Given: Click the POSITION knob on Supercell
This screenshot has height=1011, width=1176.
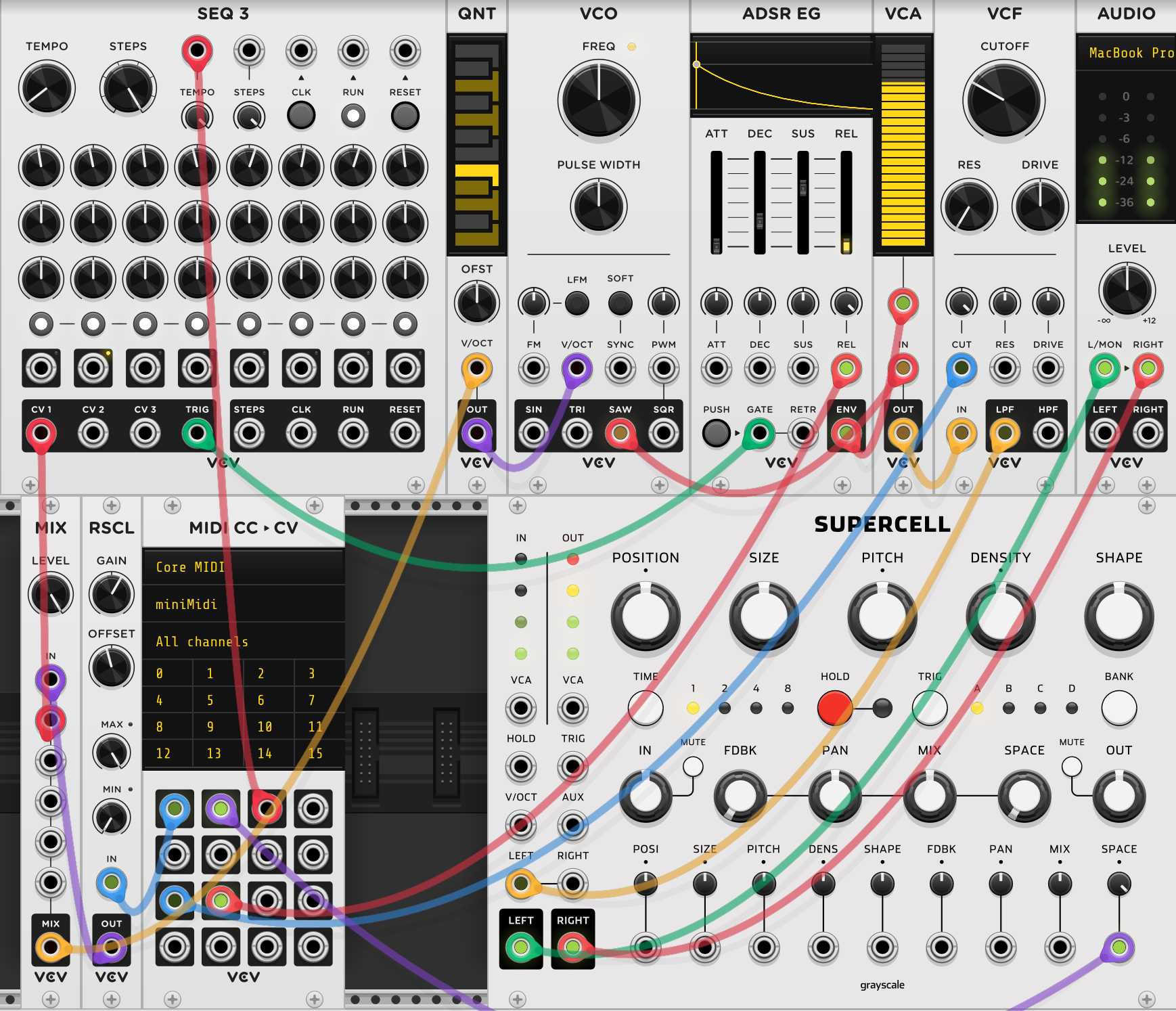Looking at the screenshot, I should [x=646, y=616].
